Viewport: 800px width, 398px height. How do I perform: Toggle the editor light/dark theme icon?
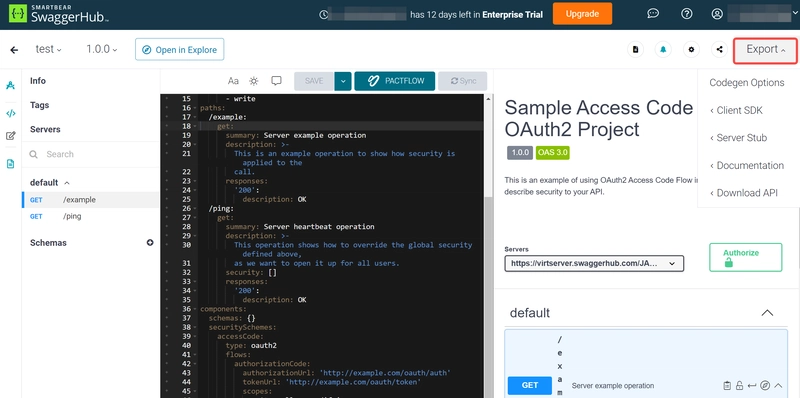pos(254,81)
